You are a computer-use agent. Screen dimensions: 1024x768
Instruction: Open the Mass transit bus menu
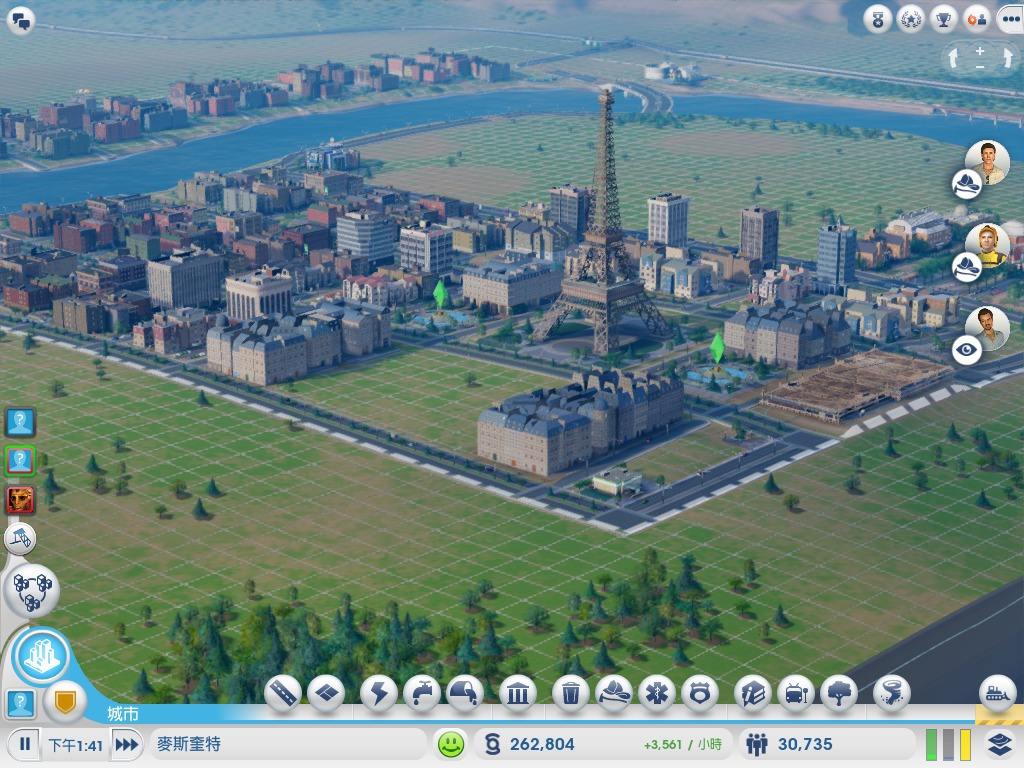(796, 694)
